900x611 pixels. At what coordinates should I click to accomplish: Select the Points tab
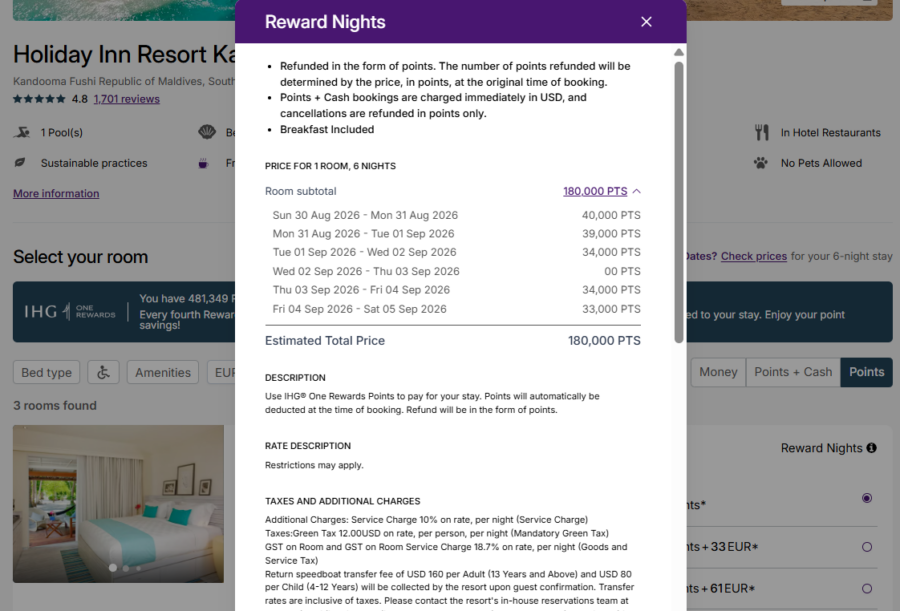pos(866,372)
